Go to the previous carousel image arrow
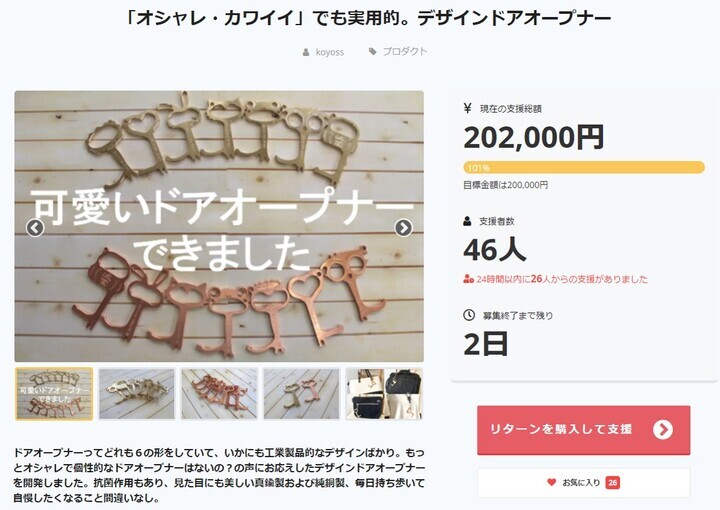This screenshot has height=510, width=720. (35, 228)
